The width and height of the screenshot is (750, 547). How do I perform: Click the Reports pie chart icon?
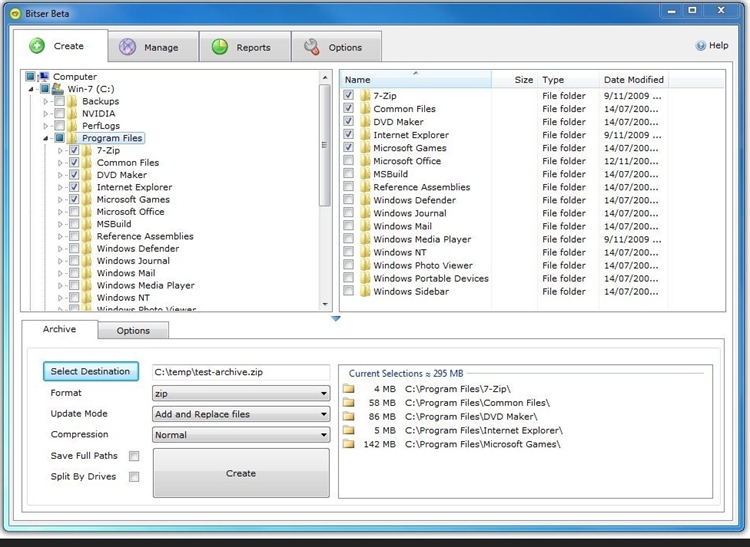[x=218, y=47]
